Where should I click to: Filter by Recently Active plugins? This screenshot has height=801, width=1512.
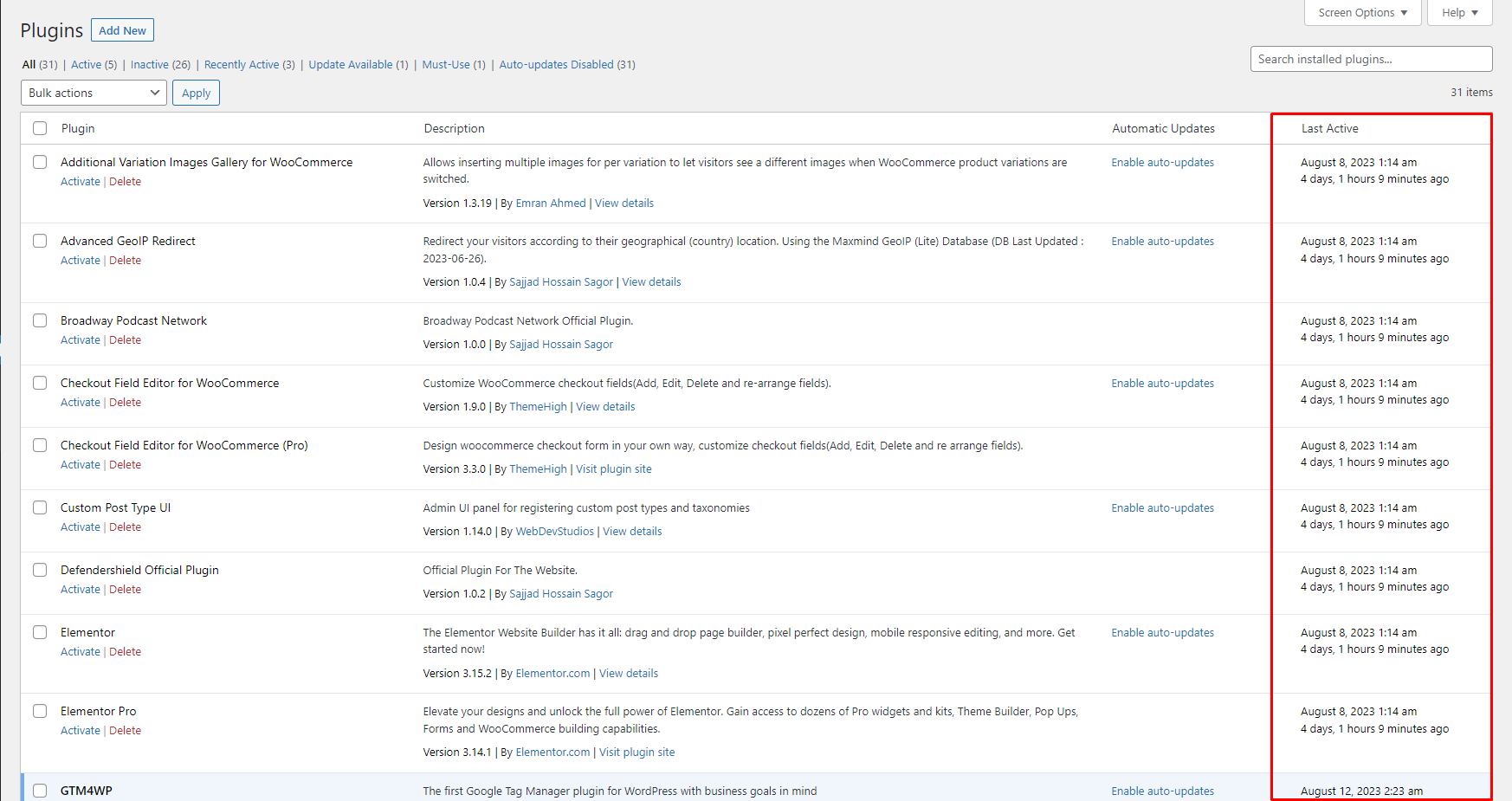click(x=249, y=65)
